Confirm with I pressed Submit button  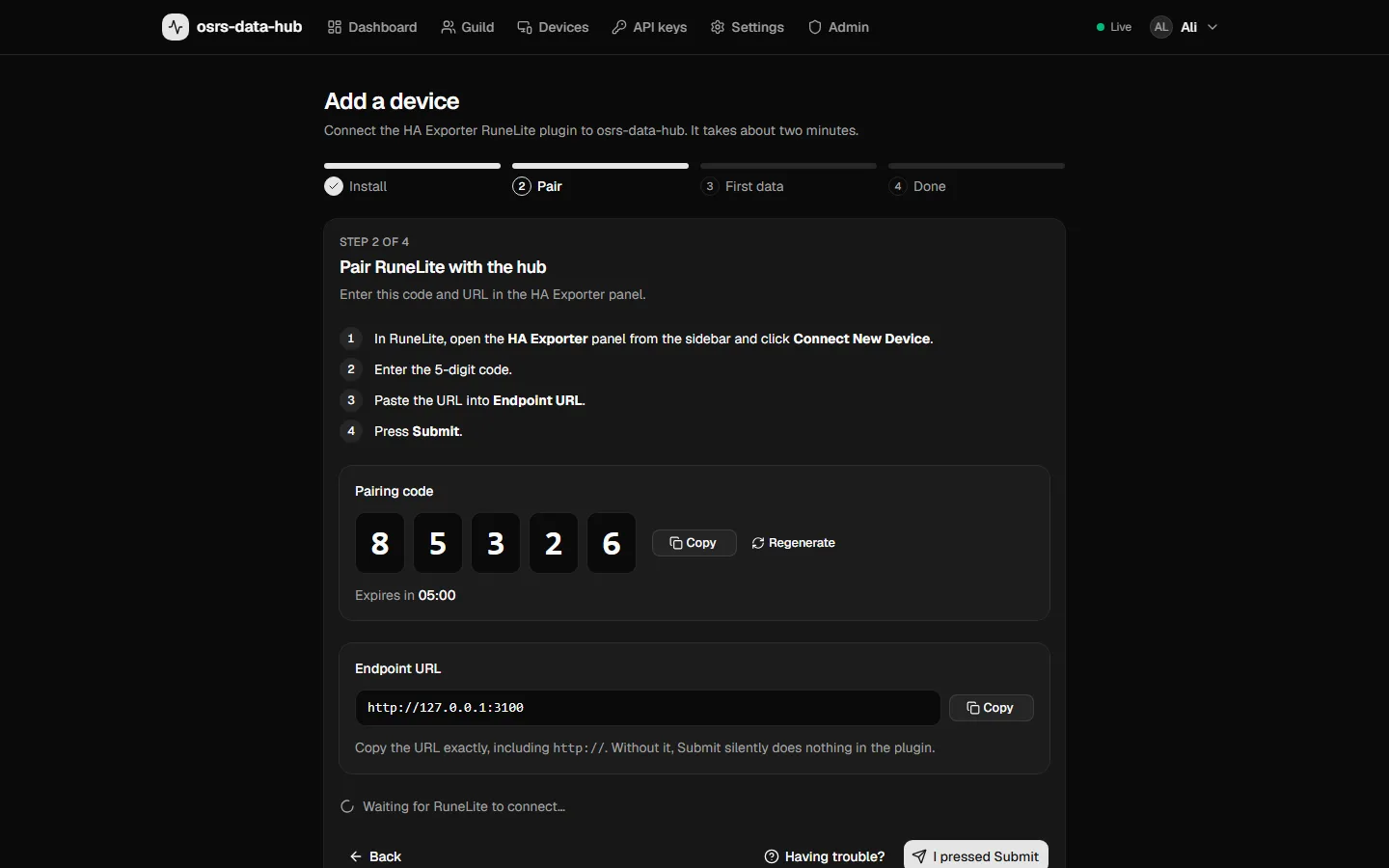[976, 855]
